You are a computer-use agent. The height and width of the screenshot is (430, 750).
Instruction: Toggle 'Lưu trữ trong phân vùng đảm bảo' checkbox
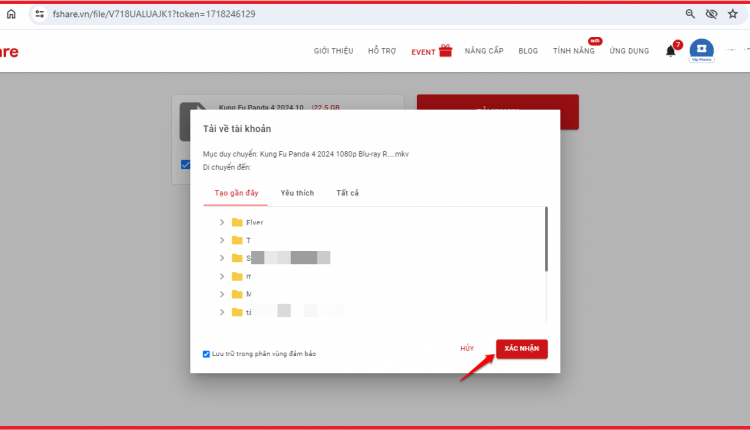pyautogui.click(x=206, y=354)
